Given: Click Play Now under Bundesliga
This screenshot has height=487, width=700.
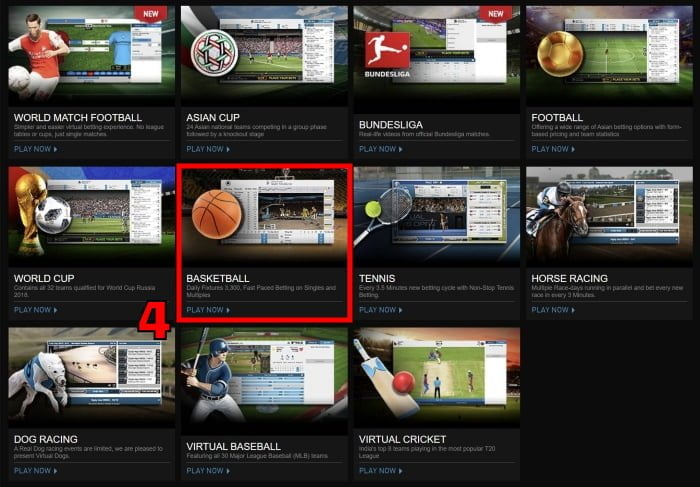Looking at the screenshot, I should (381, 149).
